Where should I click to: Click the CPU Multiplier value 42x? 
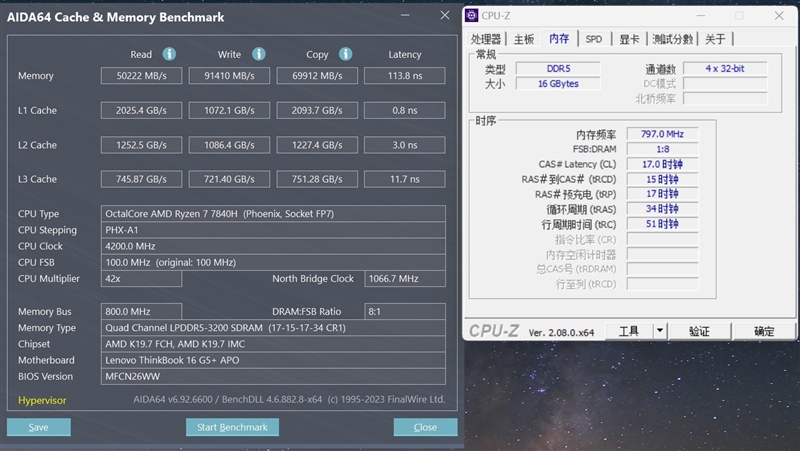(141, 279)
